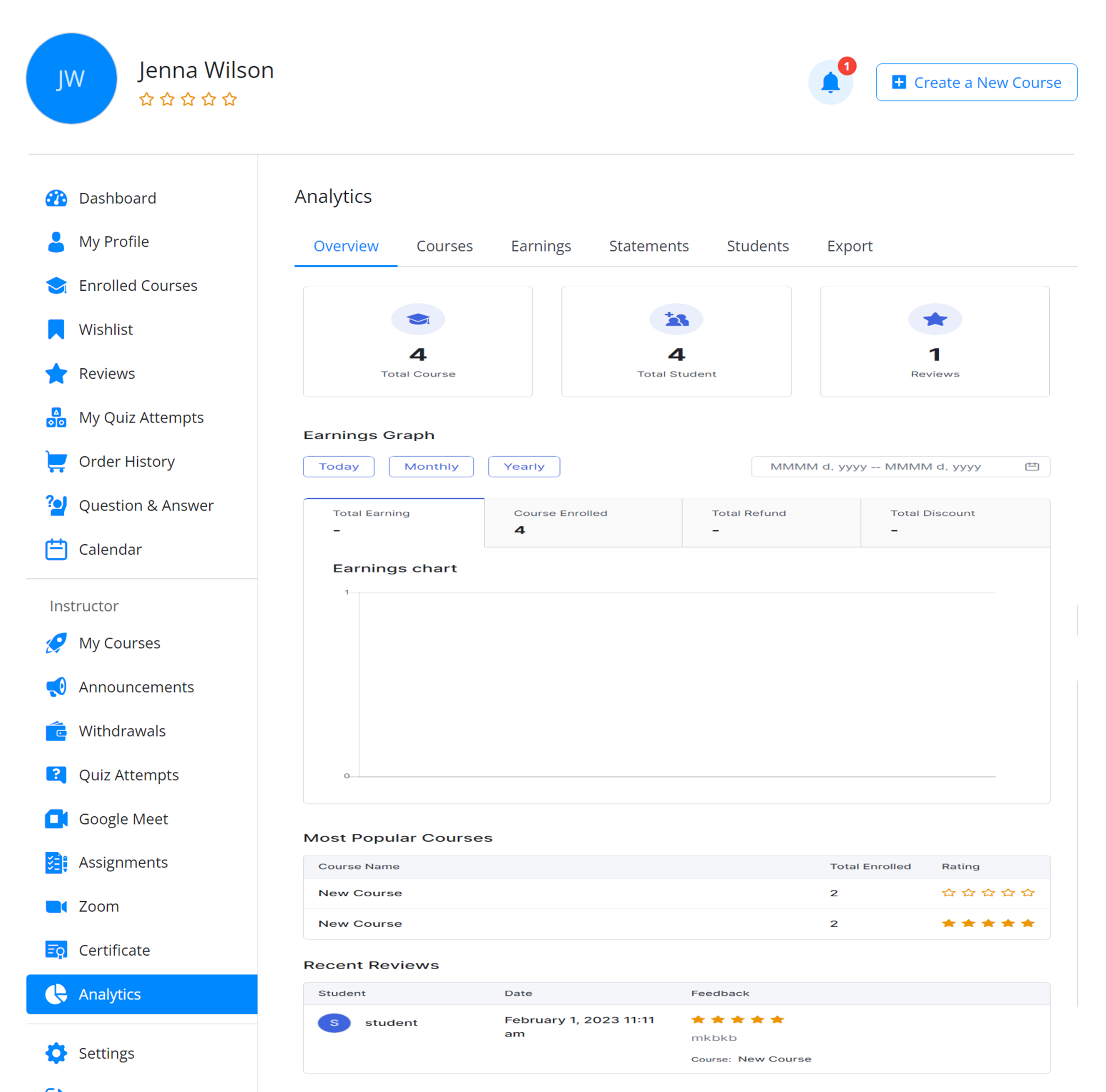The height and width of the screenshot is (1092, 1106).
Task: Open My Quiz Attempts link
Action: pyautogui.click(x=141, y=418)
